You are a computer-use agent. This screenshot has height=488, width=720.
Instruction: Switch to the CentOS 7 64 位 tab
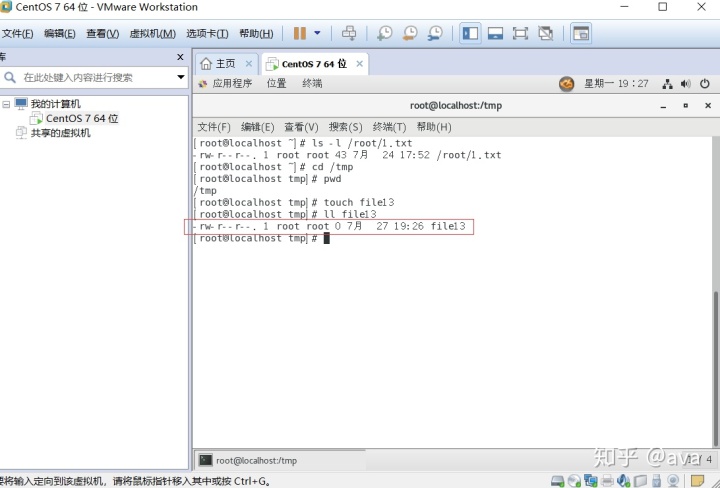314,64
